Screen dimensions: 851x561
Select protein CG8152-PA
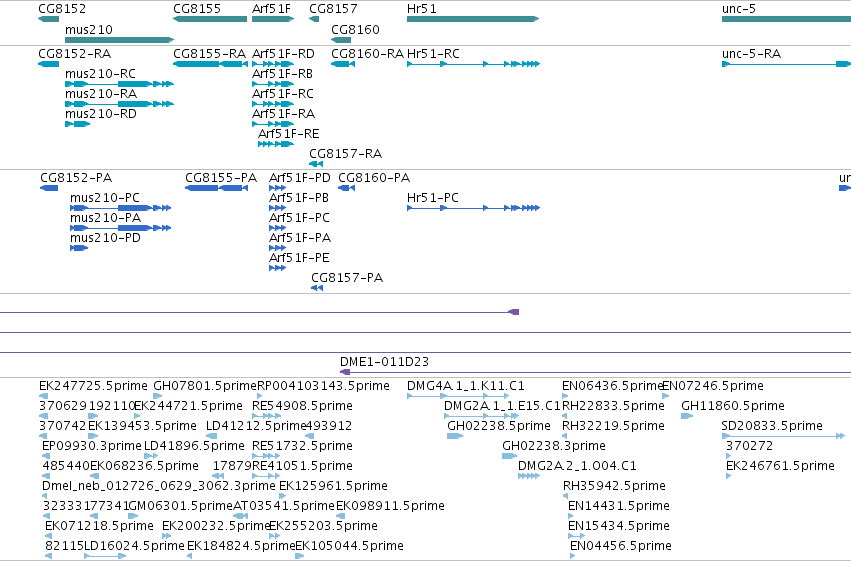pos(76,178)
